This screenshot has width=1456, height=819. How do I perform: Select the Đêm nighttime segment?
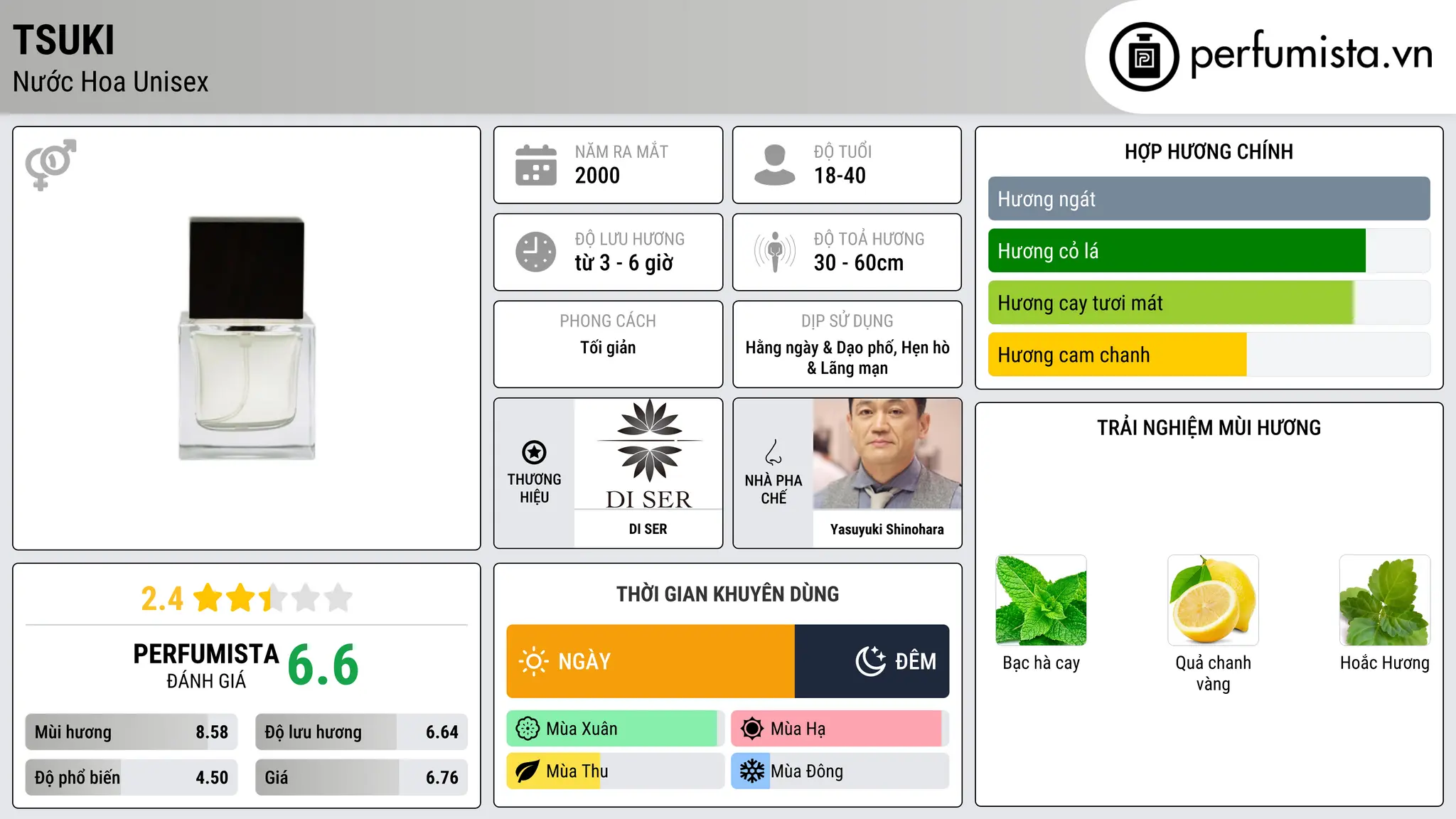[x=872, y=661]
